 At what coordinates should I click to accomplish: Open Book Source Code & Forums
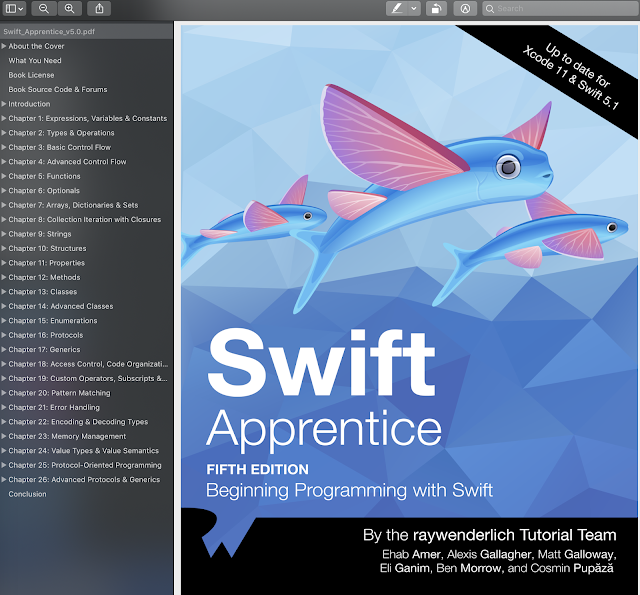pos(58,89)
